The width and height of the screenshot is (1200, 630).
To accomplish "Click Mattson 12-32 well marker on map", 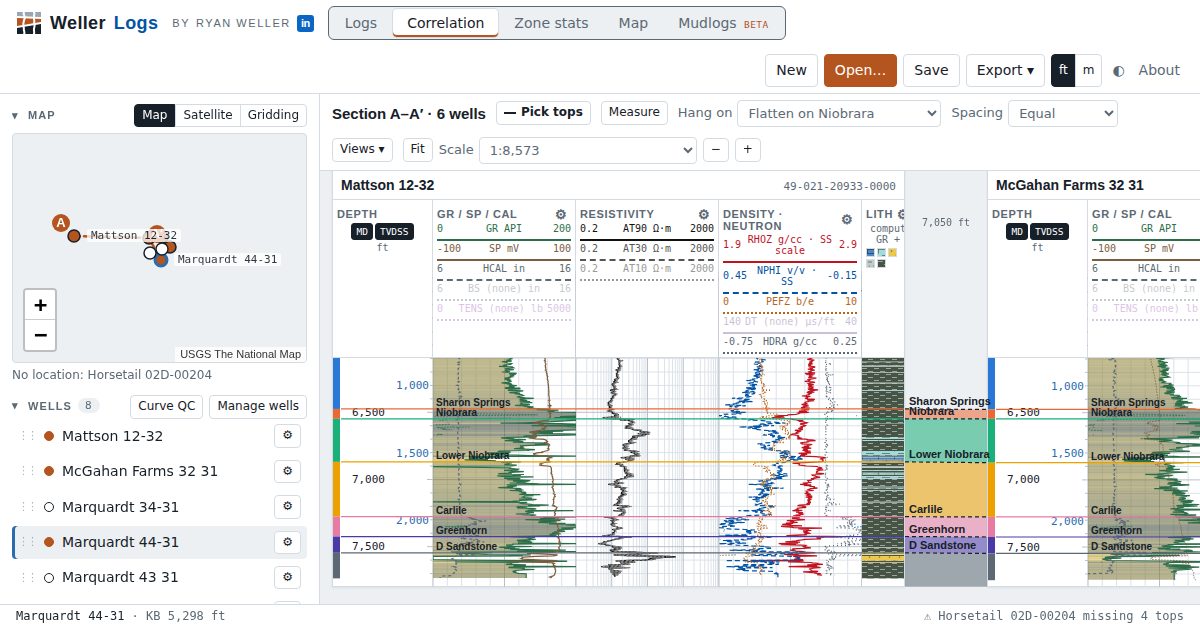I will click(x=74, y=236).
